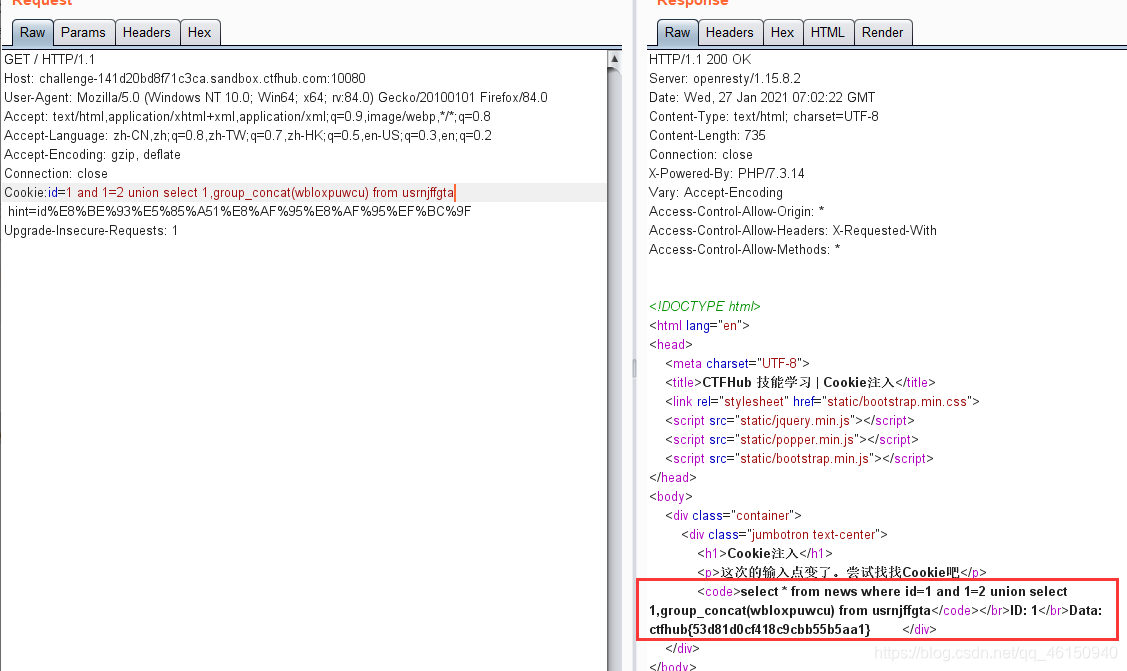The height and width of the screenshot is (671, 1127).
Task: Click the html lang="en" tag line
Action: coord(699,325)
